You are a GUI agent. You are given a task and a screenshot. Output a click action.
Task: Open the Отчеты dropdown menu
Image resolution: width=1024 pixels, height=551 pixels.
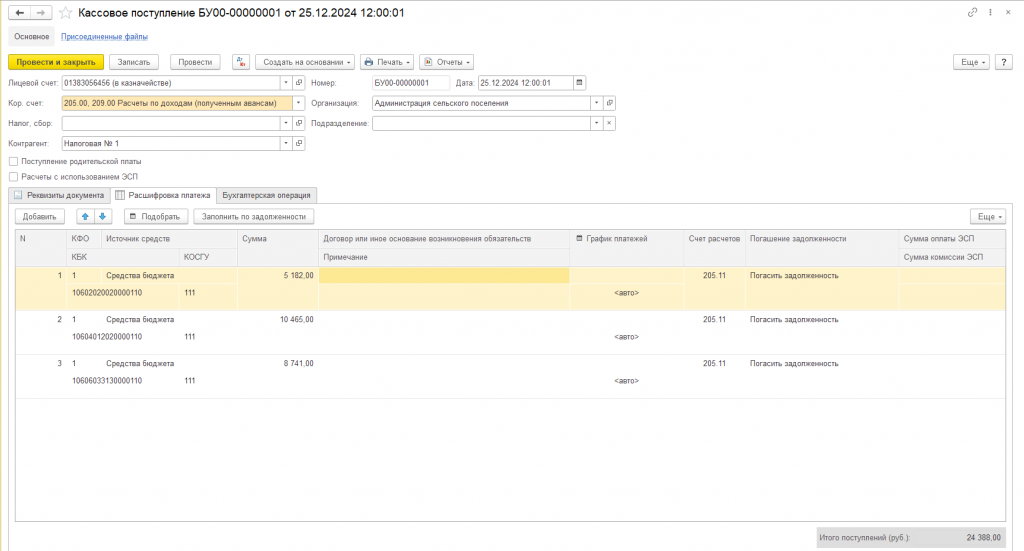tap(447, 62)
